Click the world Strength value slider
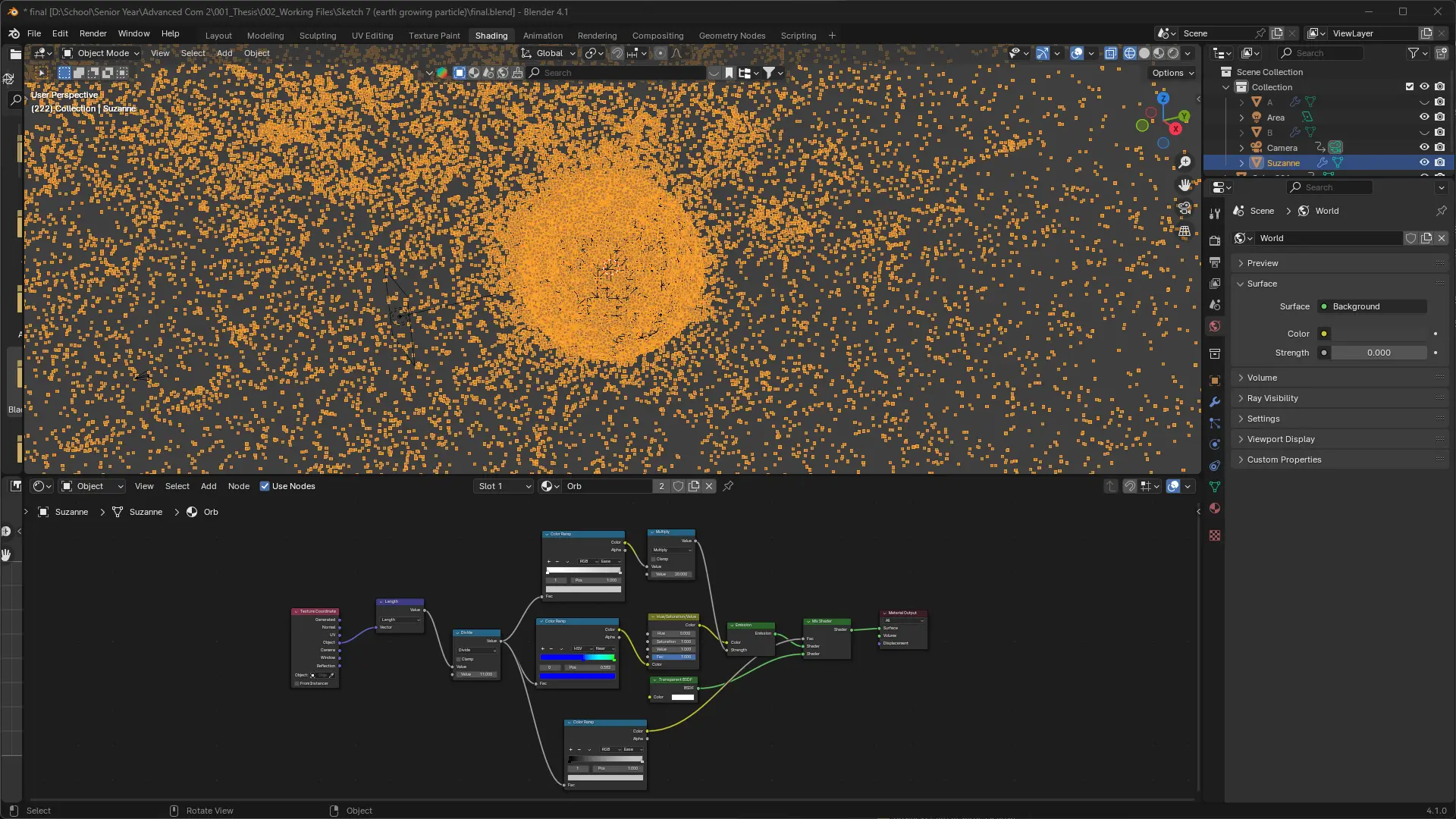This screenshot has width=1456, height=819. (x=1378, y=353)
